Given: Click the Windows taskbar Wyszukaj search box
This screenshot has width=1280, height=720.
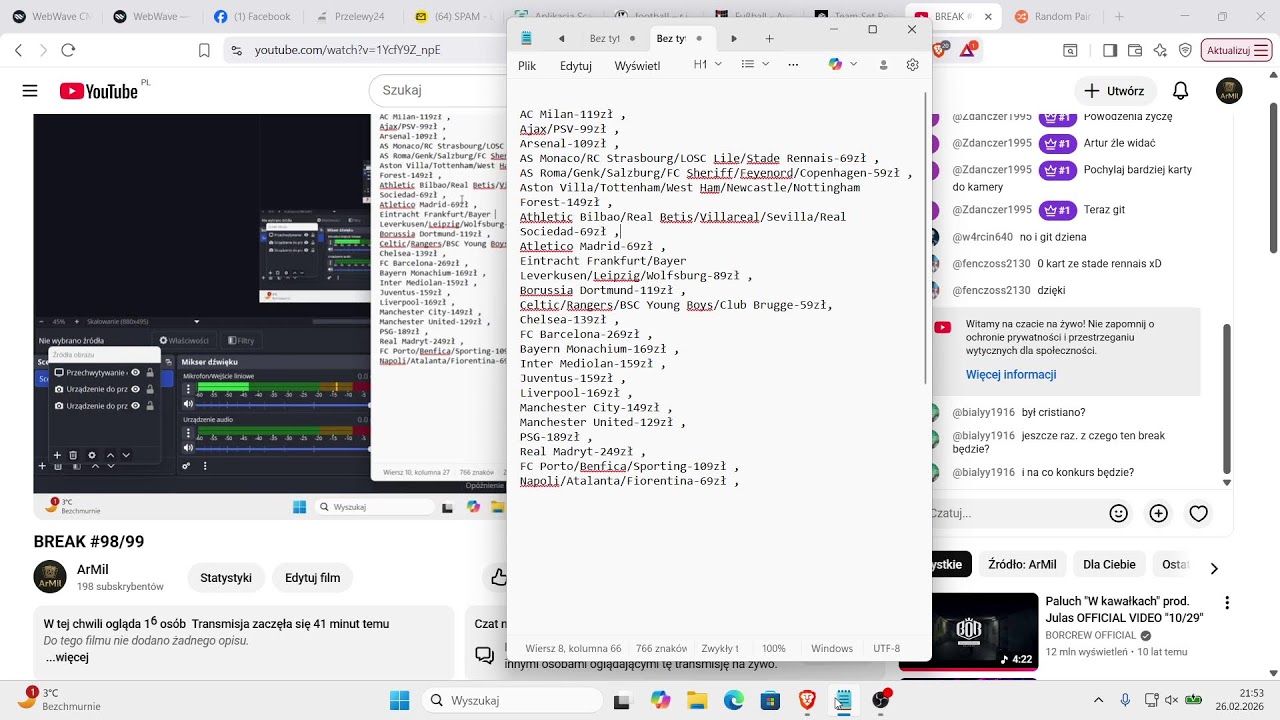Looking at the screenshot, I should (512, 700).
